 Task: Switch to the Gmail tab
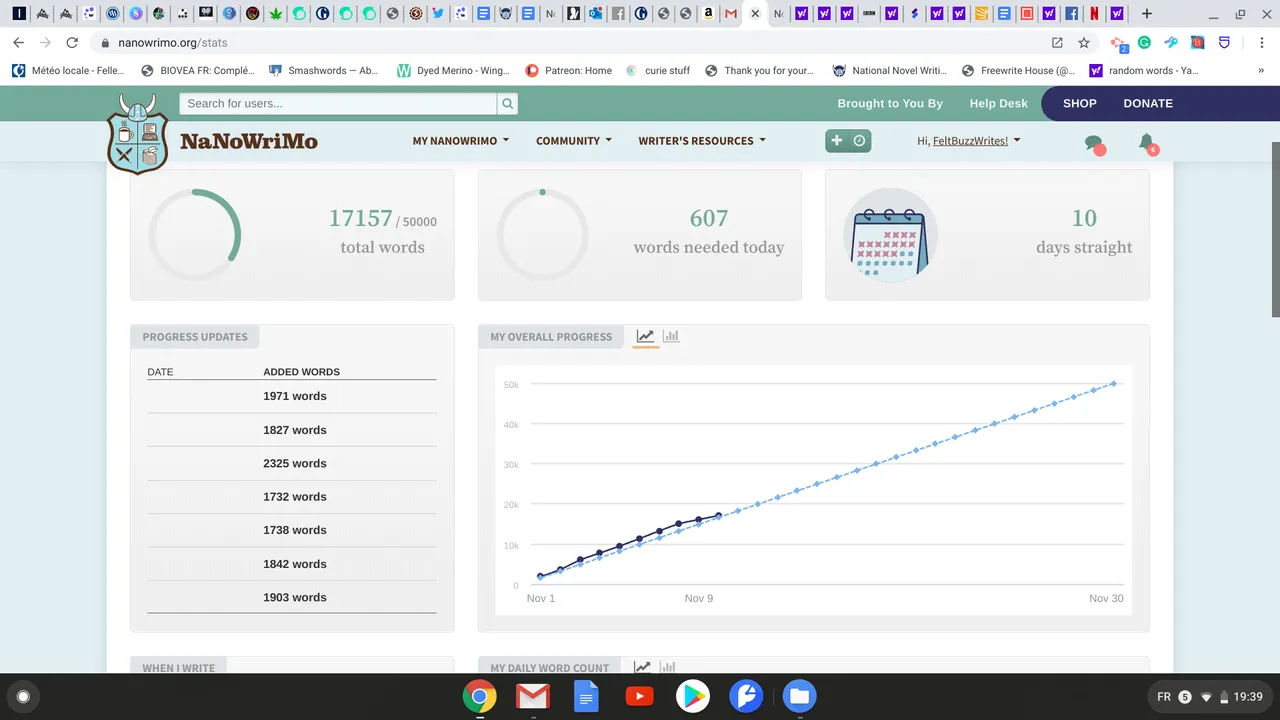click(731, 14)
